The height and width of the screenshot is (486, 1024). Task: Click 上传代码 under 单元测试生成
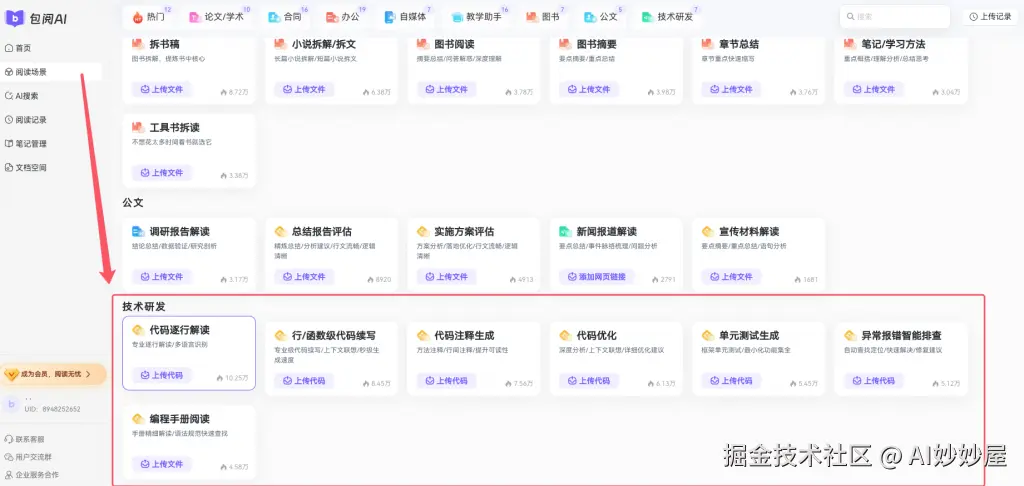click(732, 380)
